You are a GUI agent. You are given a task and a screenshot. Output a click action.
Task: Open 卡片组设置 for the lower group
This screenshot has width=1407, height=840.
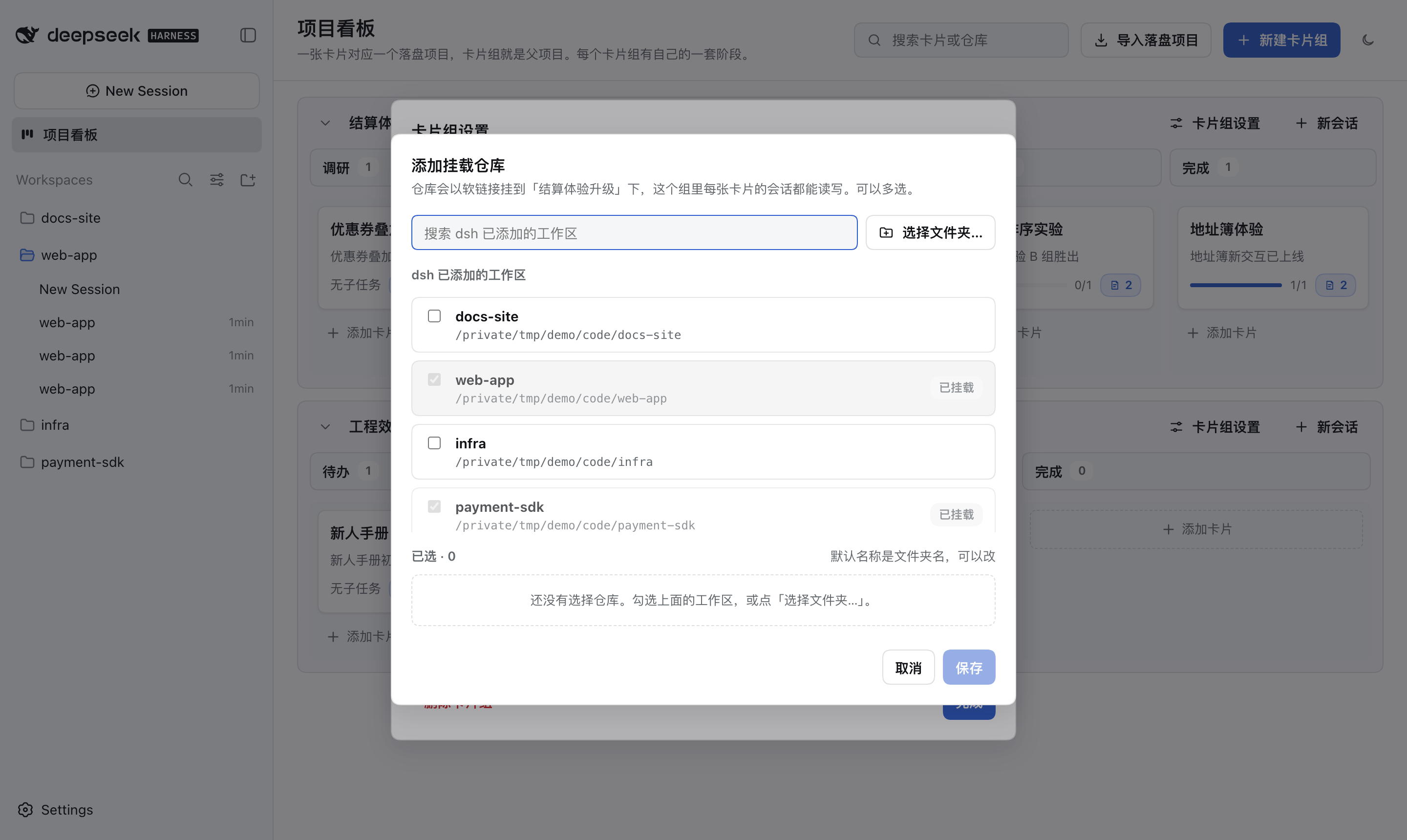tap(1215, 427)
